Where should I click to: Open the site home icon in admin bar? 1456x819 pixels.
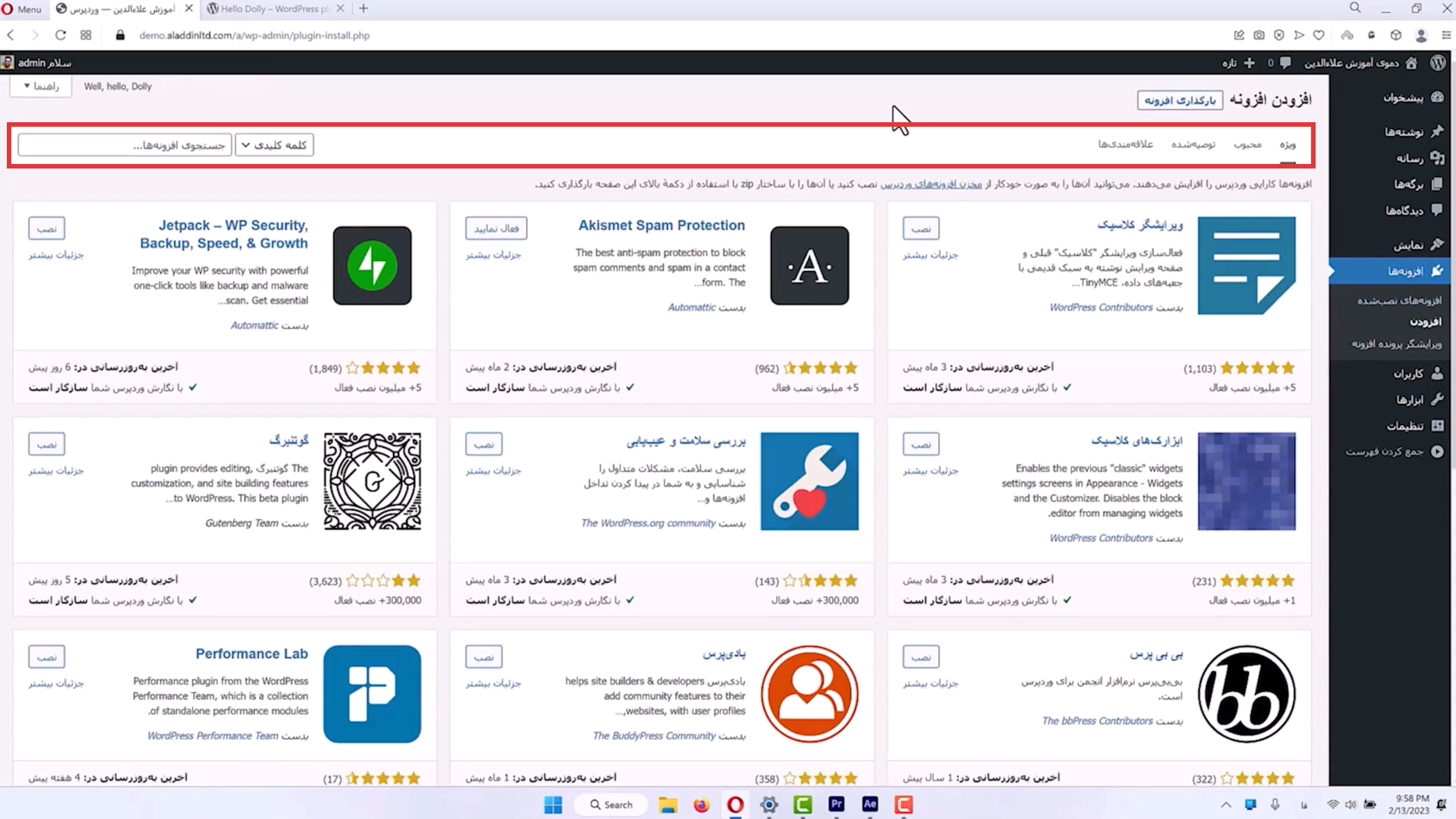[x=1411, y=63]
